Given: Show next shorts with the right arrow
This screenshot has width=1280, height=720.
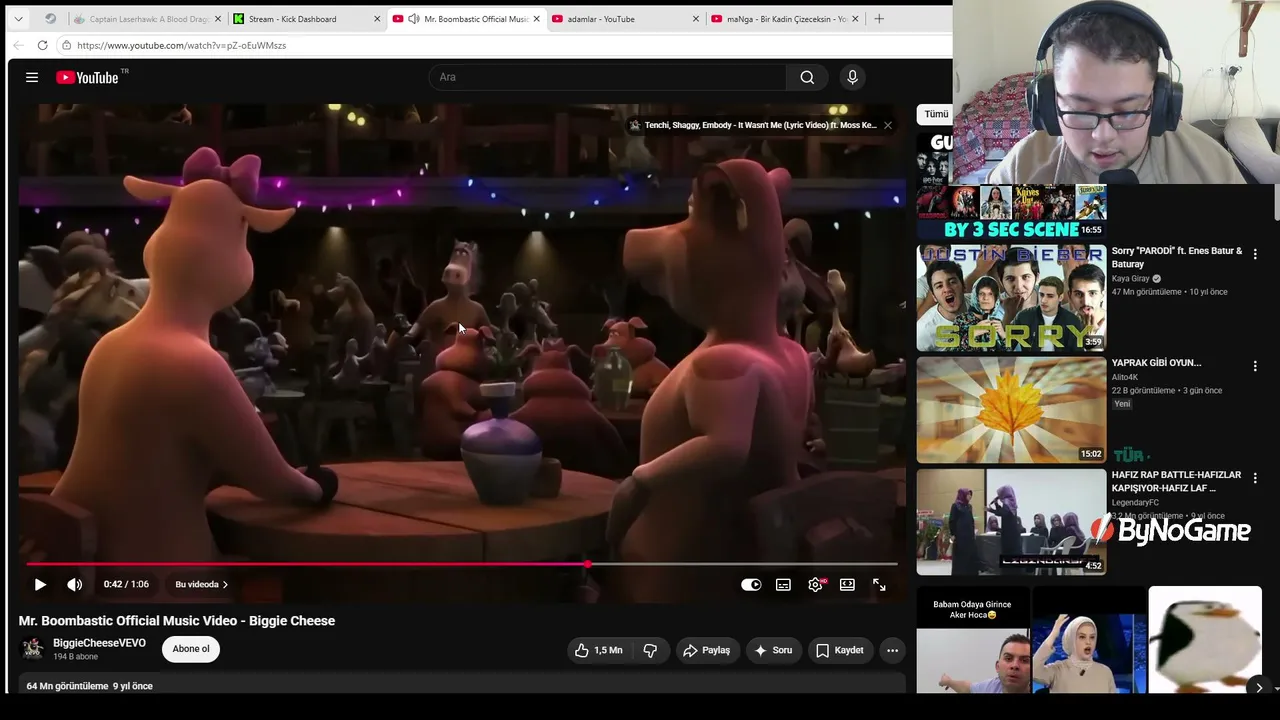Looking at the screenshot, I should [x=1259, y=687].
